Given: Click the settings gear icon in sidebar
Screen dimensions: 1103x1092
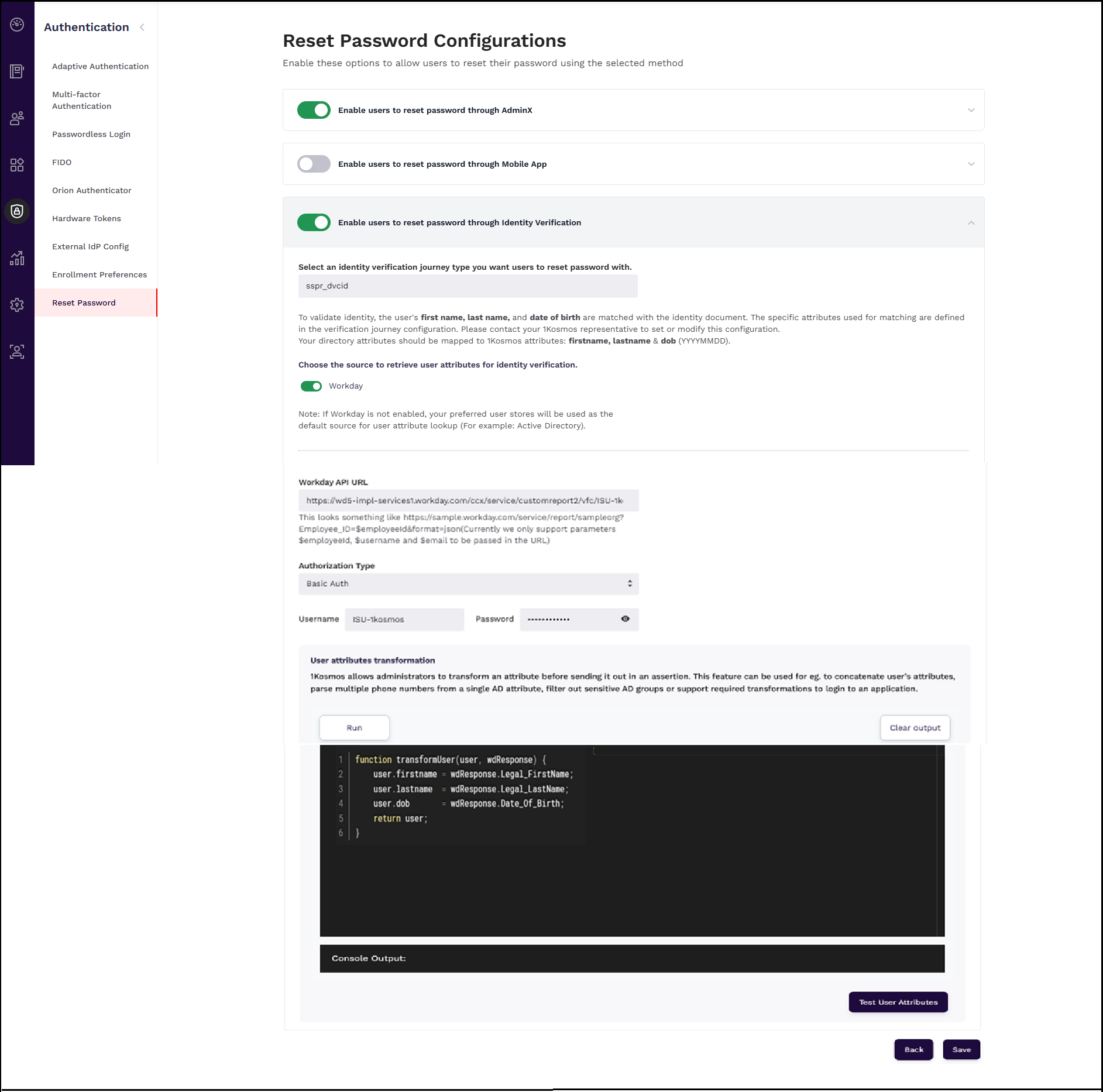Looking at the screenshot, I should (17, 305).
